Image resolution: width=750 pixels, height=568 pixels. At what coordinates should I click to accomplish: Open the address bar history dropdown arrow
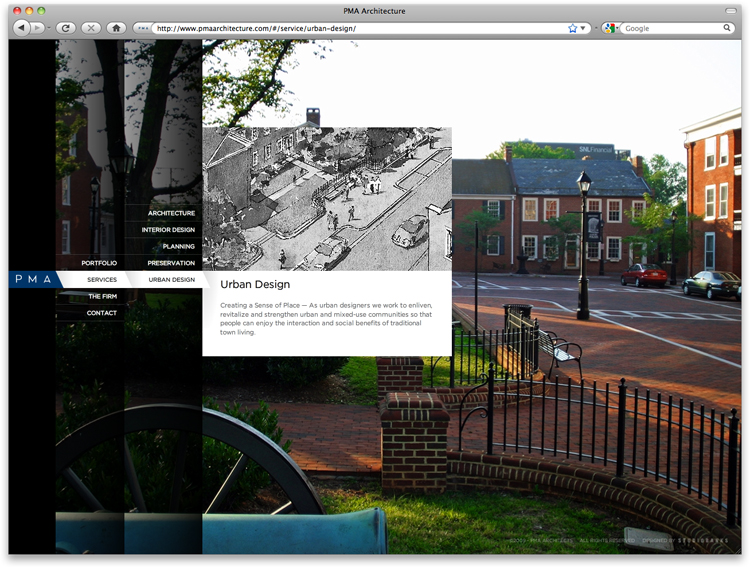click(583, 28)
